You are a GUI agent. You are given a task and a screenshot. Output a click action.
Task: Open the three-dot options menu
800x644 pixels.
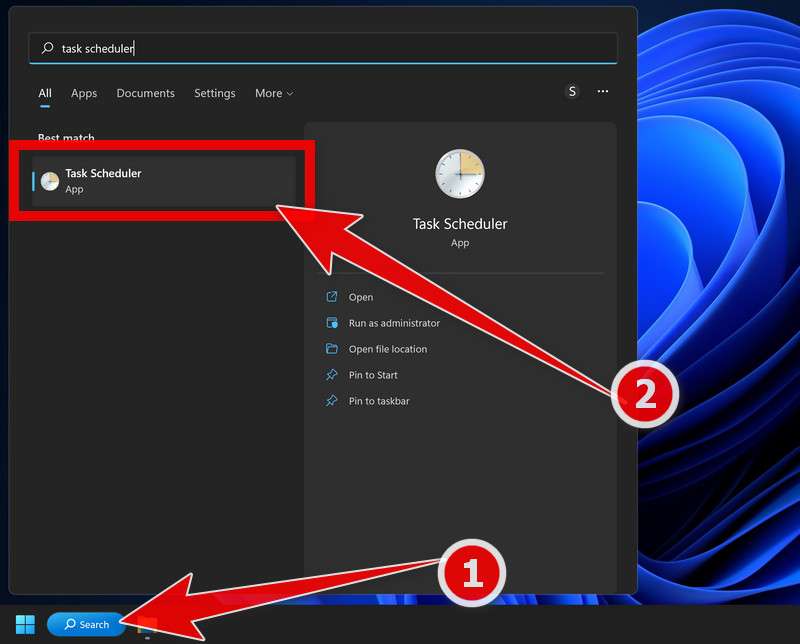603,91
